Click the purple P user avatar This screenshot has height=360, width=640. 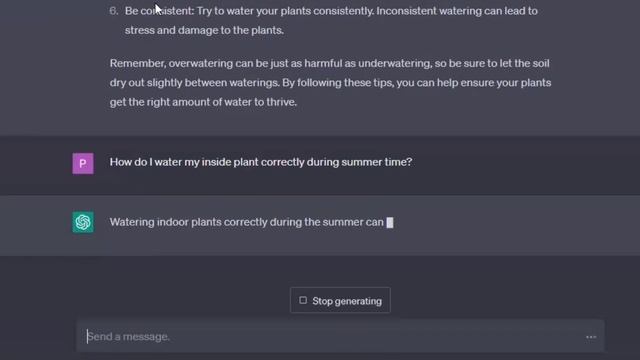(83, 163)
